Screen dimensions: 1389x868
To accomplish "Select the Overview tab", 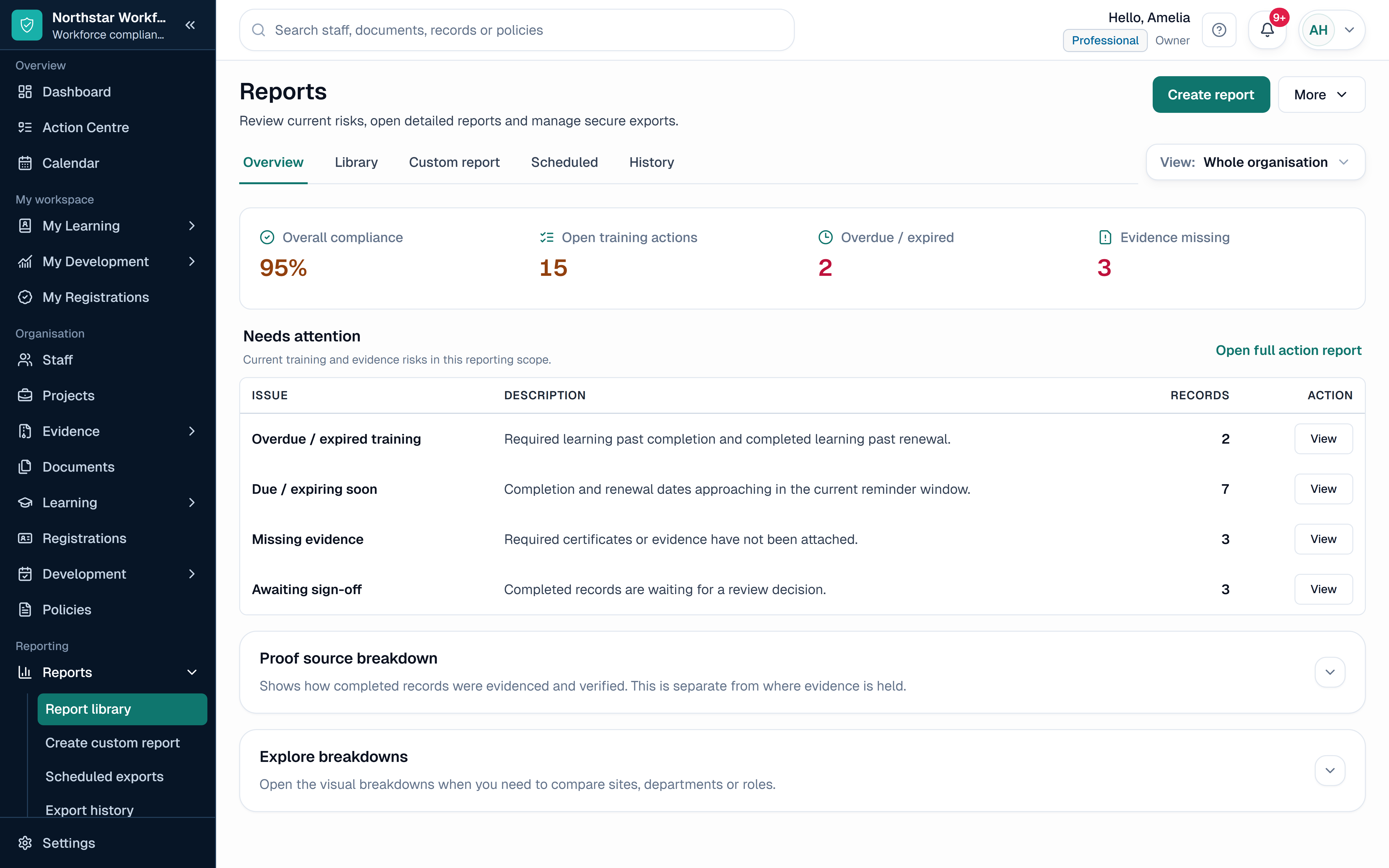I will (273, 163).
